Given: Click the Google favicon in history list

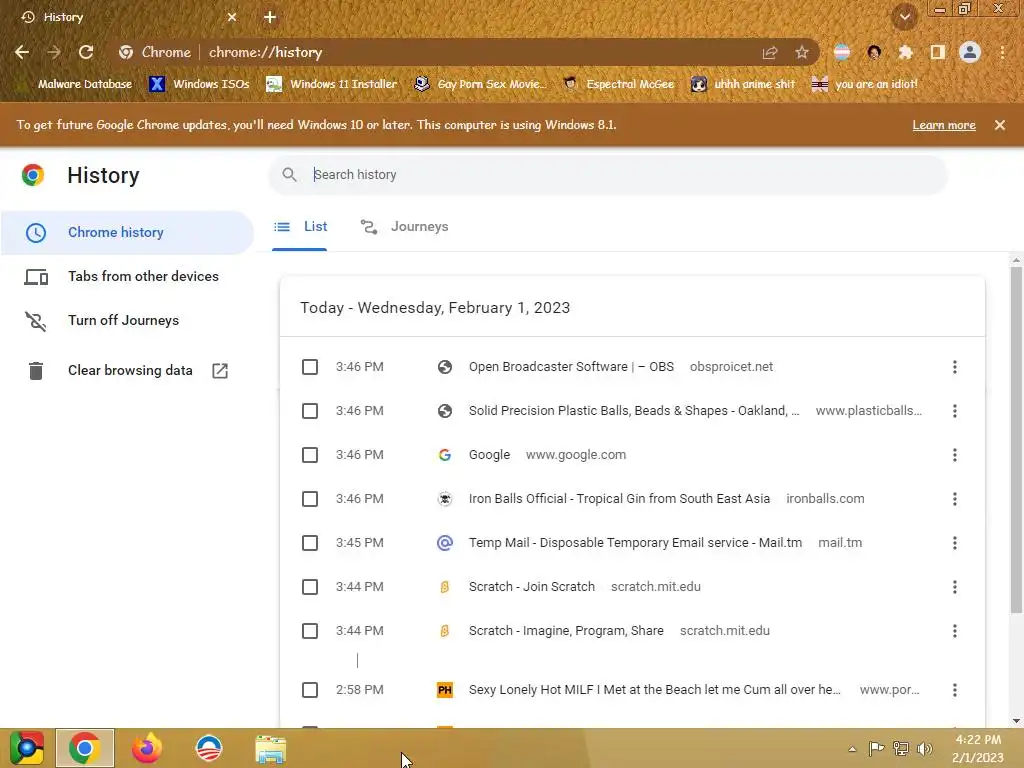Looking at the screenshot, I should (445, 455).
